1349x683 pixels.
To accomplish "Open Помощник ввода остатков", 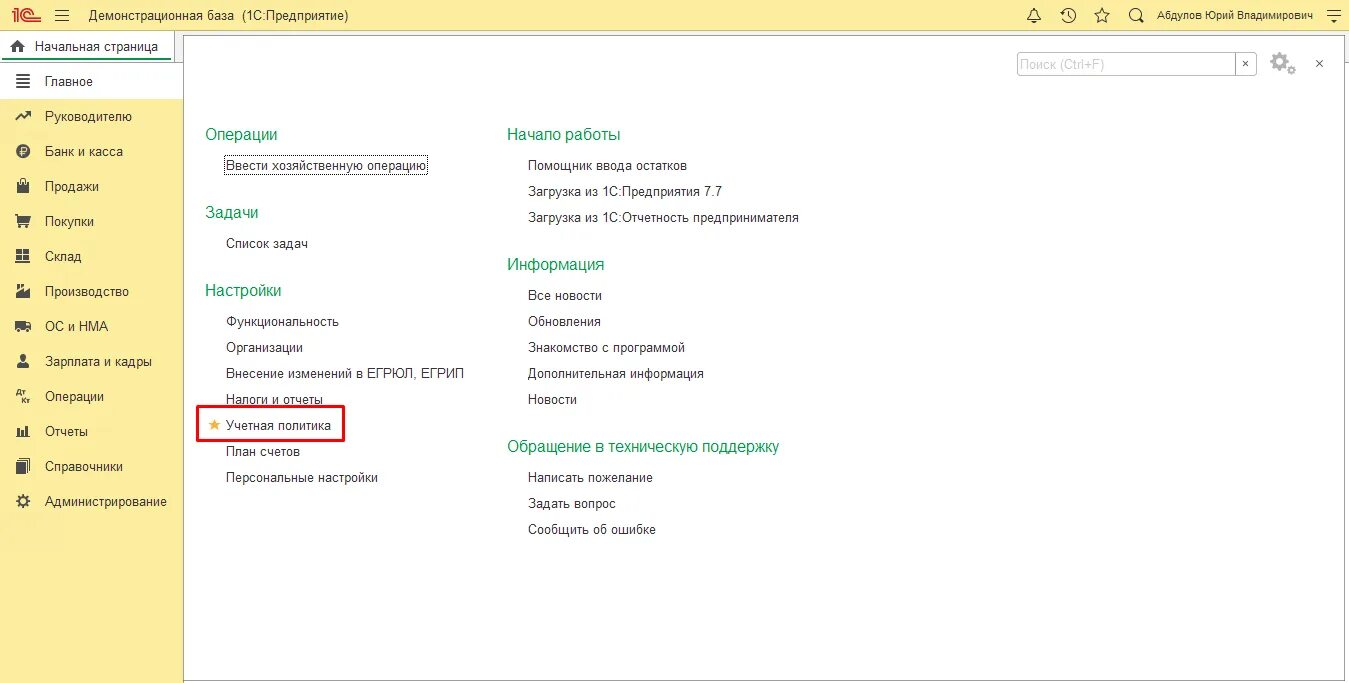I will [x=607, y=166].
